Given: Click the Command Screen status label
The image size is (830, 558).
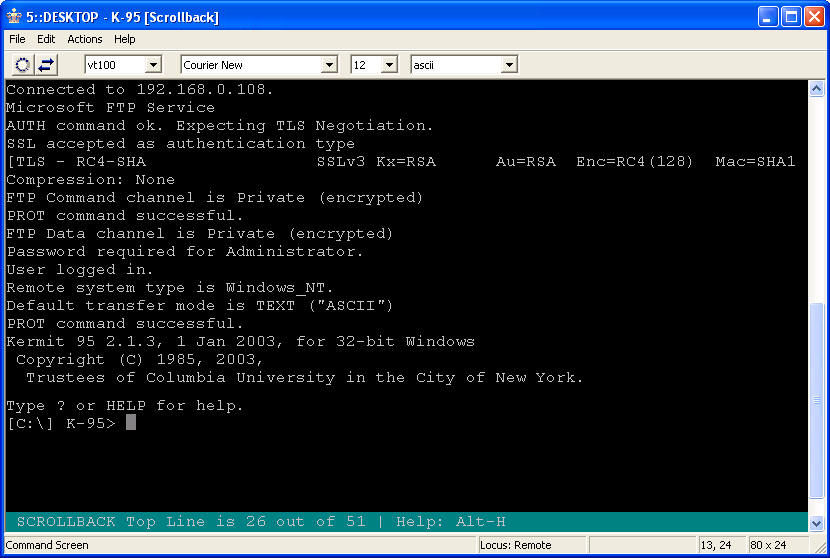Looking at the screenshot, I should pyautogui.click(x=48, y=545).
